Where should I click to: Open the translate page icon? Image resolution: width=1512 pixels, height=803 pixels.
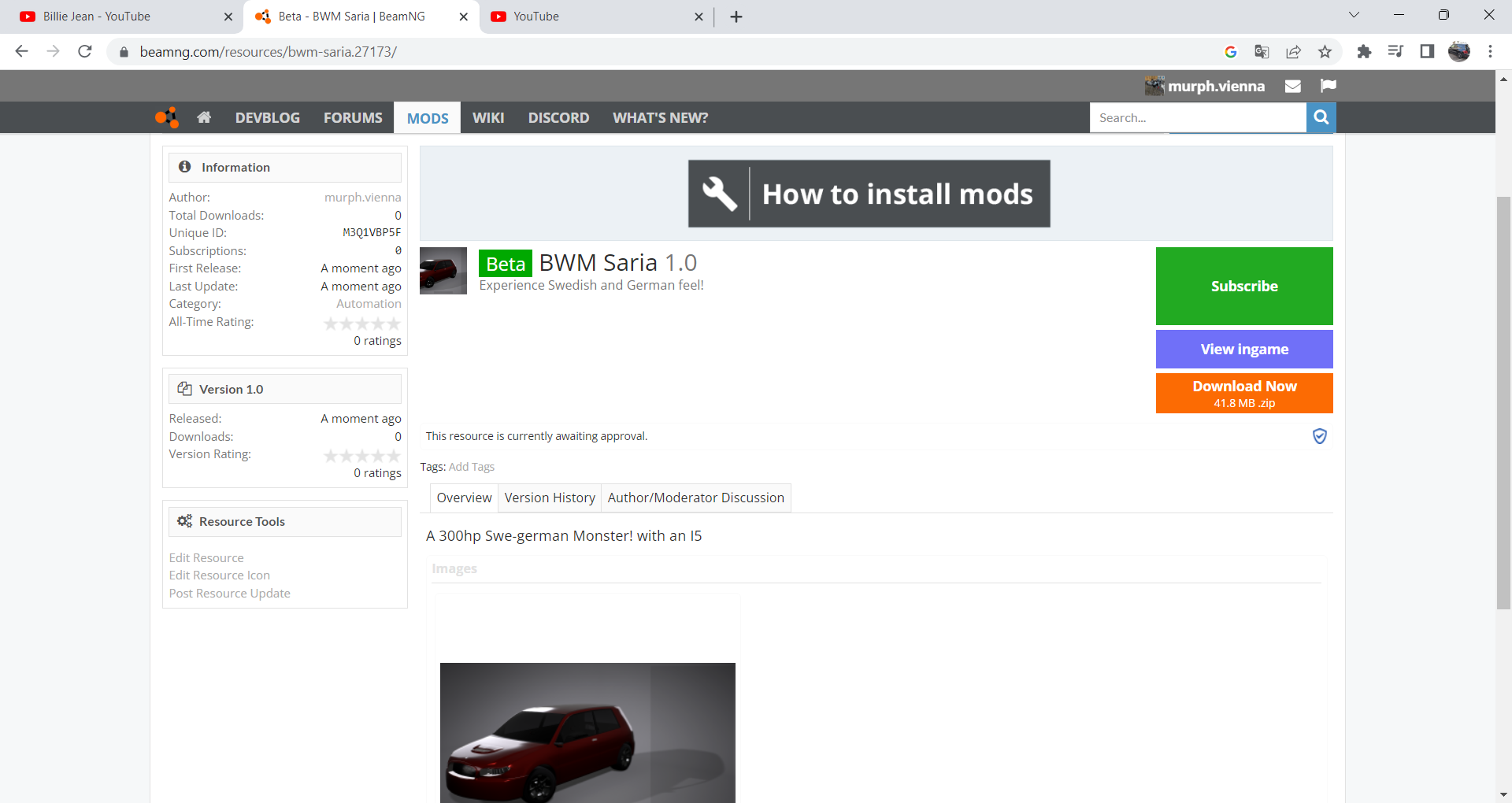[1262, 52]
